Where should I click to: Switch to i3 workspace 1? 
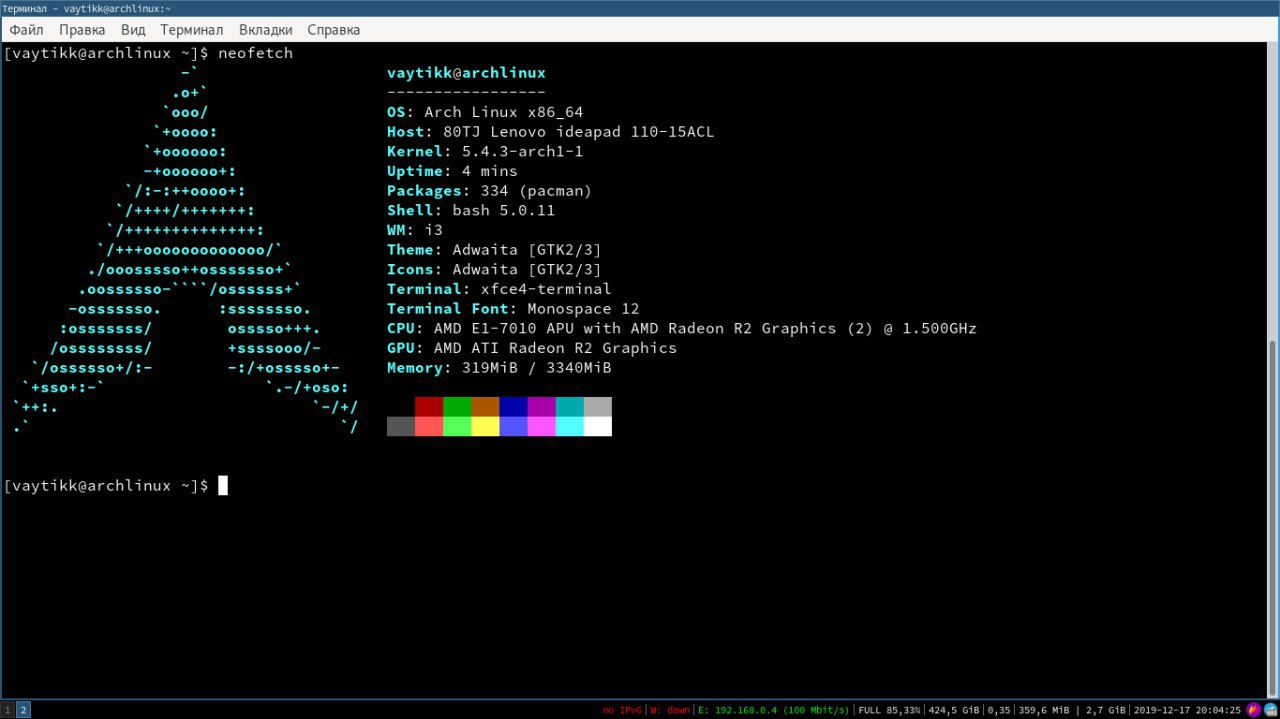click(7, 710)
